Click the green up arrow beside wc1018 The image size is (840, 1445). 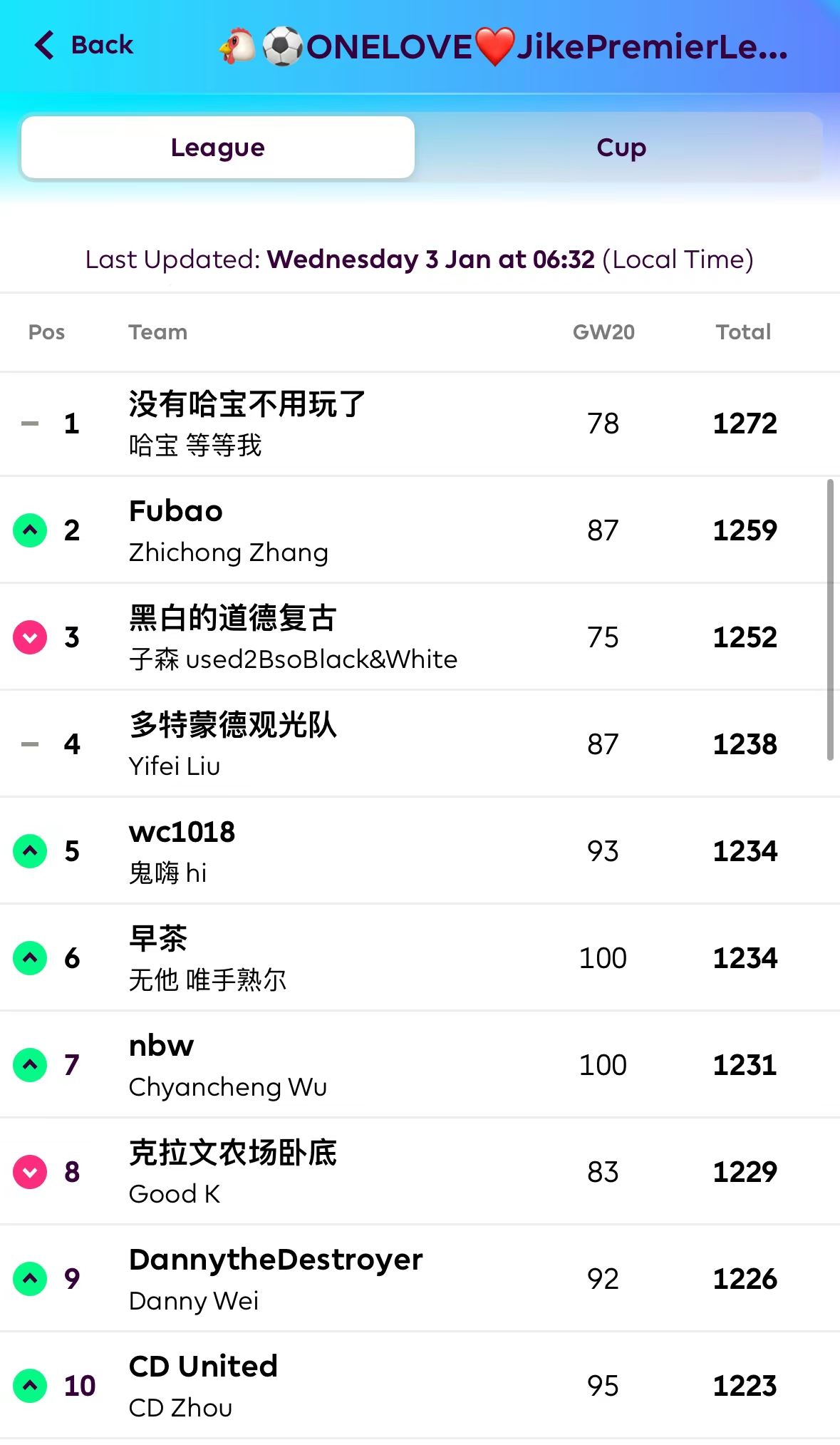30,851
